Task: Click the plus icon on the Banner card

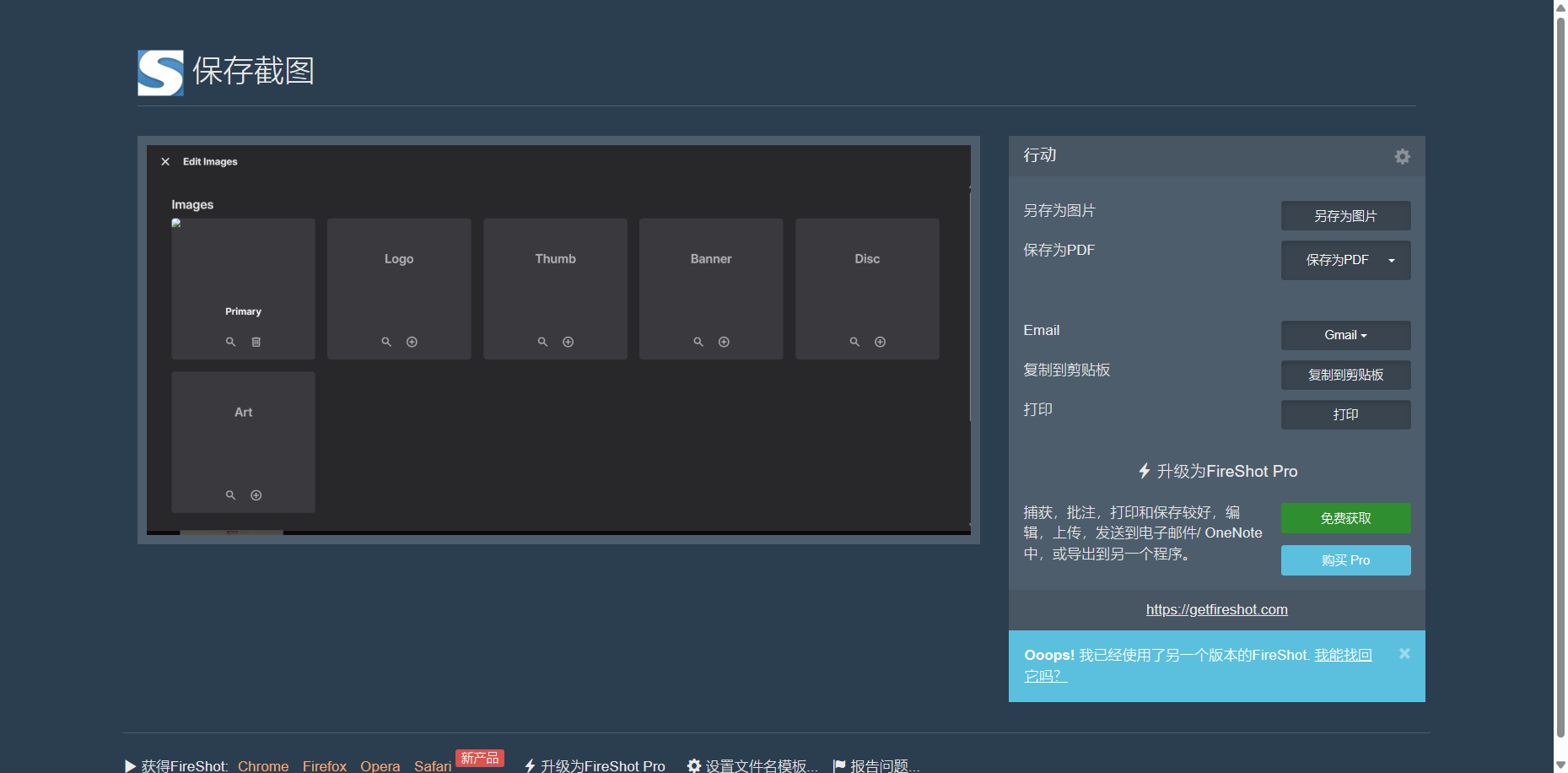Action: click(724, 342)
